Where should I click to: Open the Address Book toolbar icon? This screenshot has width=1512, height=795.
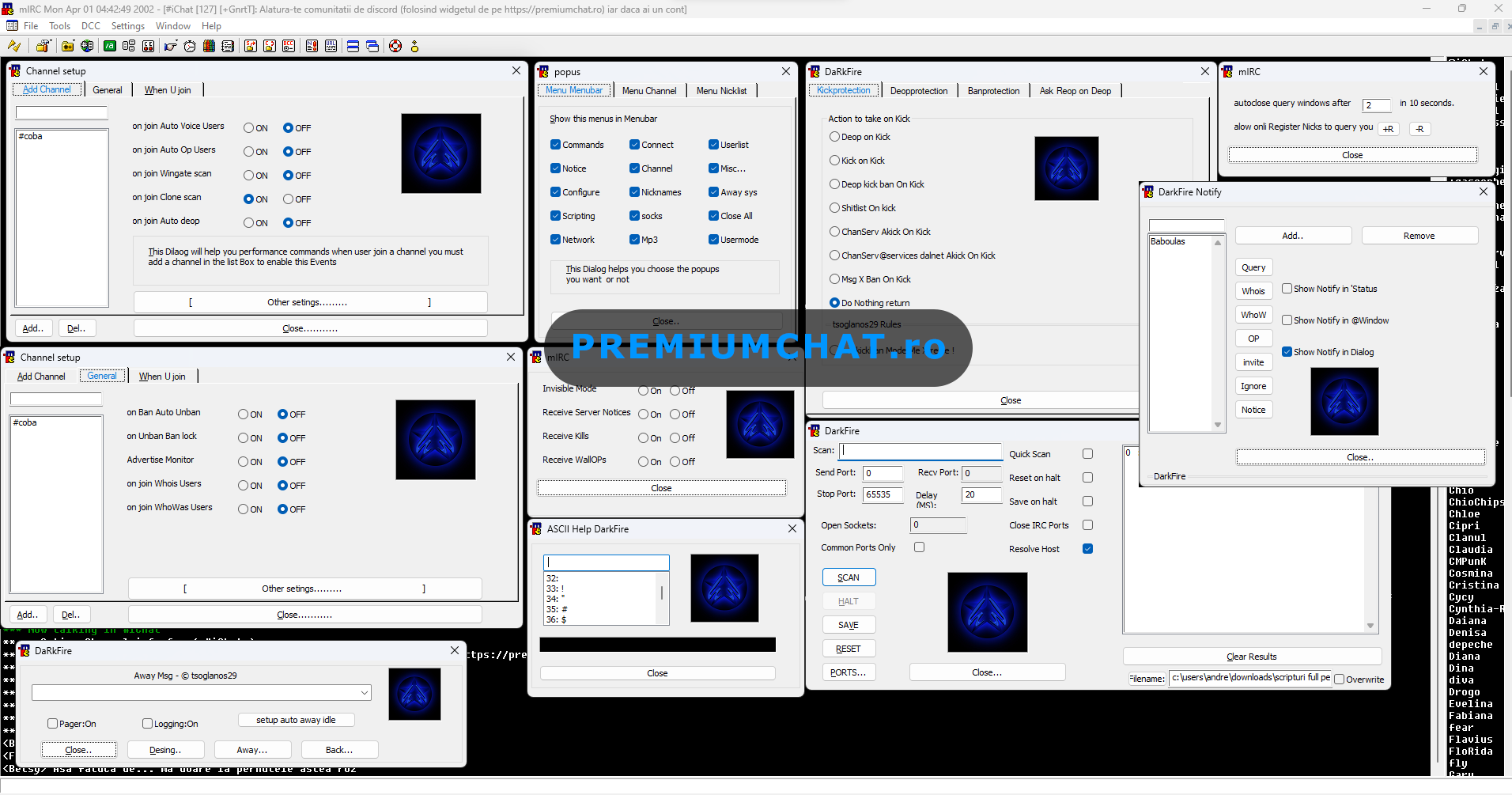click(x=228, y=46)
